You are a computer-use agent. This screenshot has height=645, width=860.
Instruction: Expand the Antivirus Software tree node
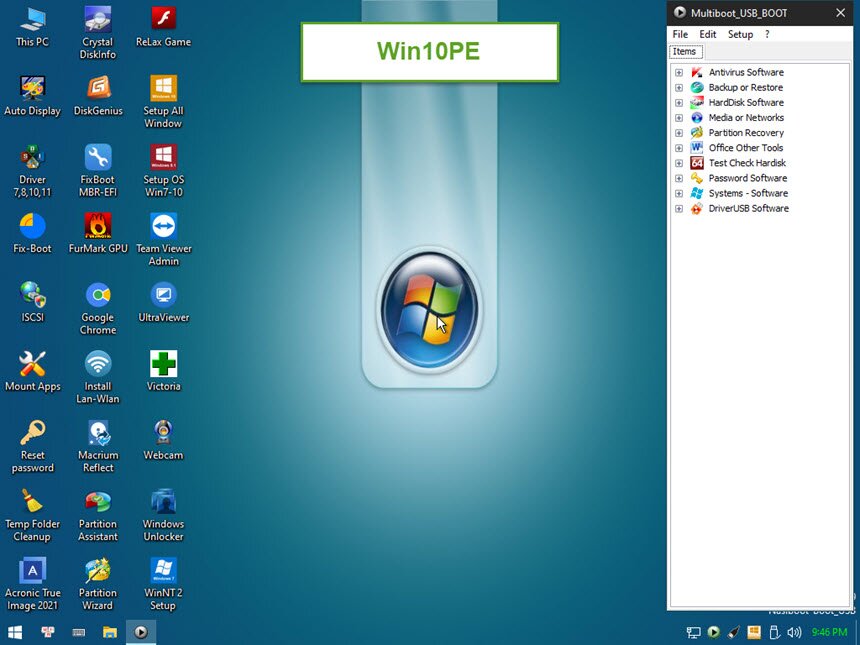coord(679,72)
